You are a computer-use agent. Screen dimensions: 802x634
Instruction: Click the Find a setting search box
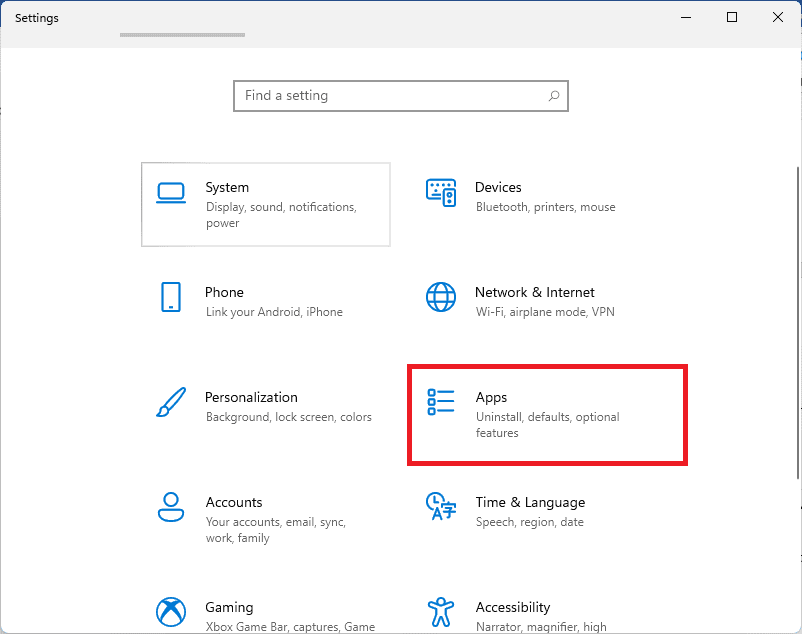tap(401, 96)
